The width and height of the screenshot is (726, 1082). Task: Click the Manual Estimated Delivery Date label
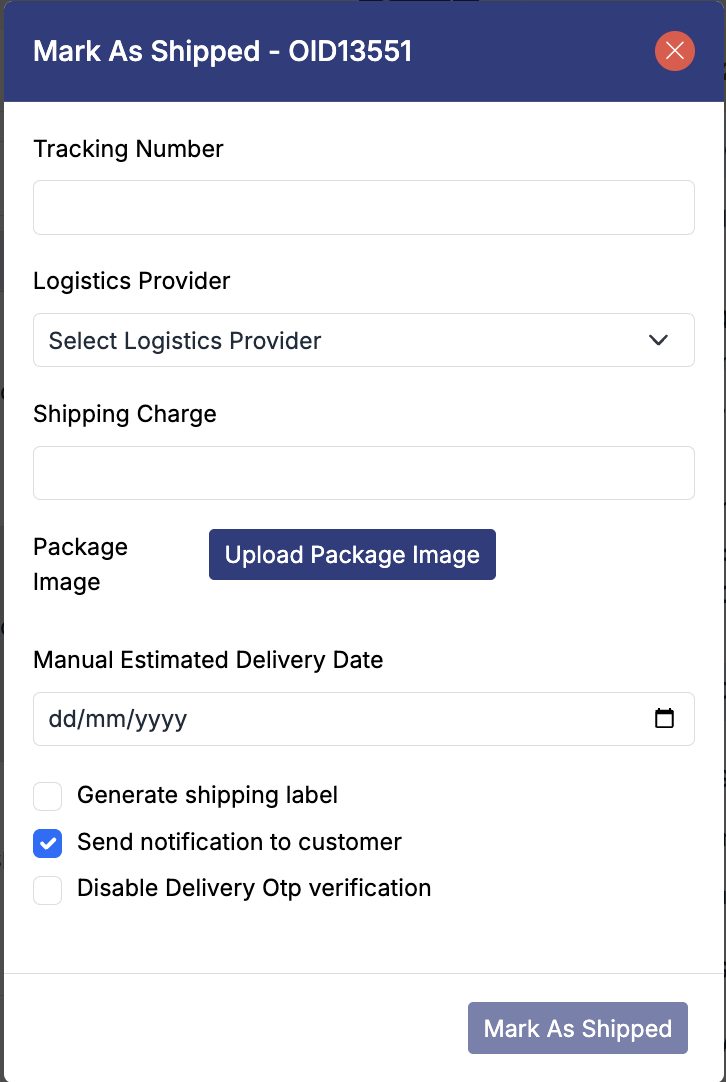click(208, 660)
